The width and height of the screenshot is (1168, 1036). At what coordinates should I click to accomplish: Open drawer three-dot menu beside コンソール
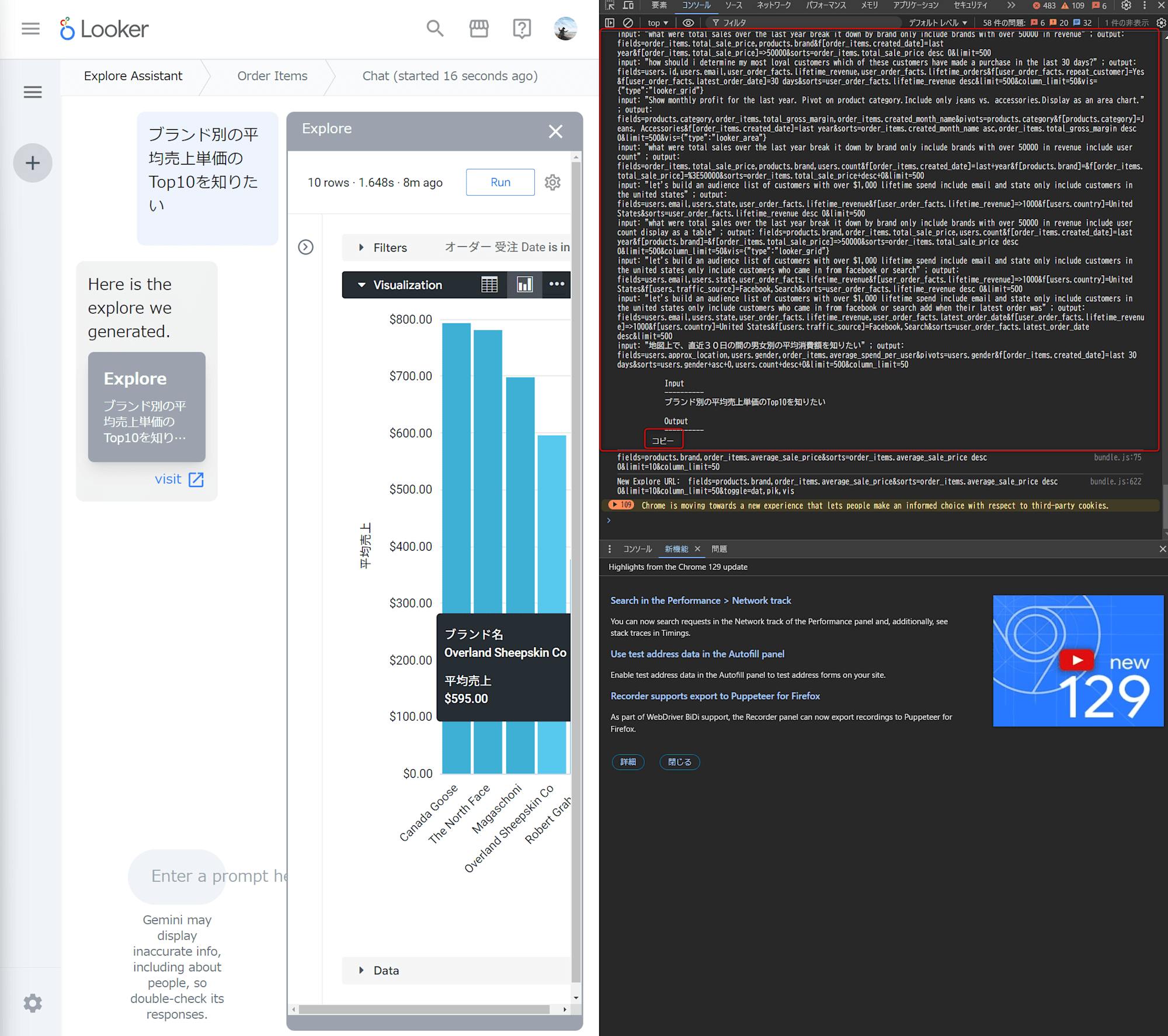(609, 549)
